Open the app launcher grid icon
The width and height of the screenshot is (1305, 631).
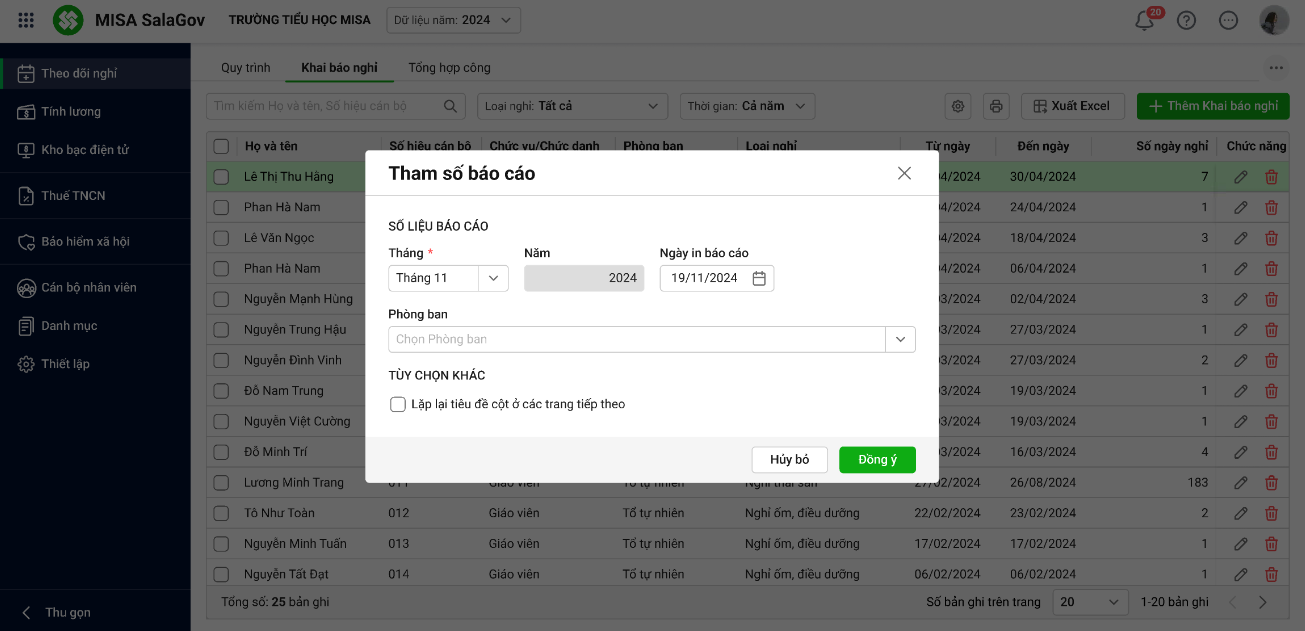coord(26,20)
